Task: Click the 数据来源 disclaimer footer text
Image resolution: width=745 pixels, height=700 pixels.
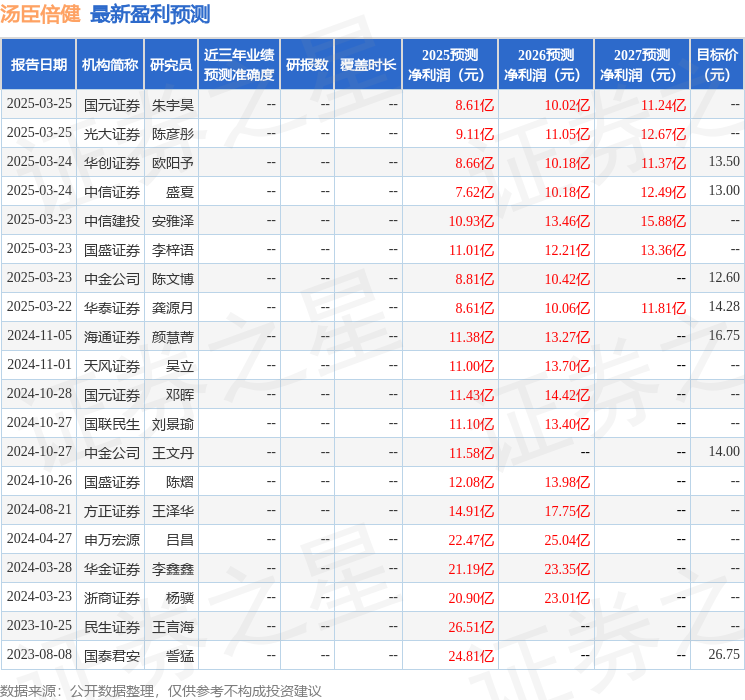Action: 161,691
